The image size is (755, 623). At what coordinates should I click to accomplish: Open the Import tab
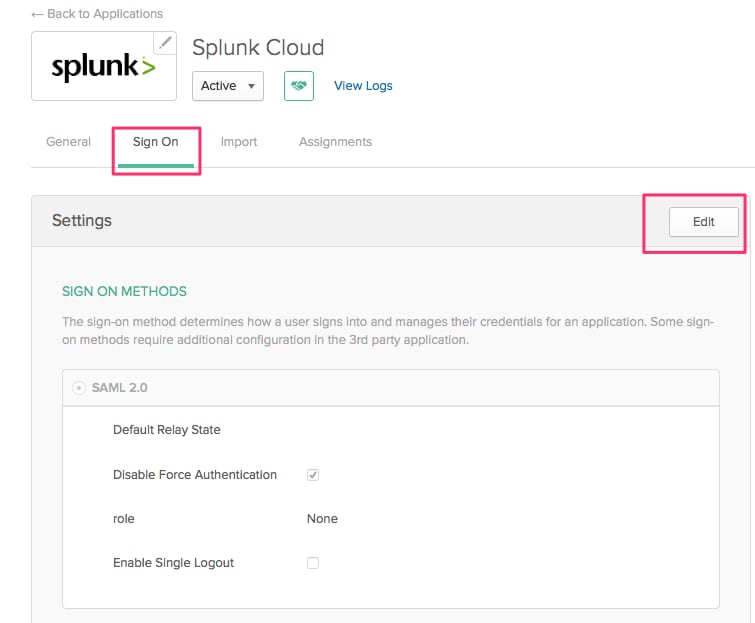239,142
